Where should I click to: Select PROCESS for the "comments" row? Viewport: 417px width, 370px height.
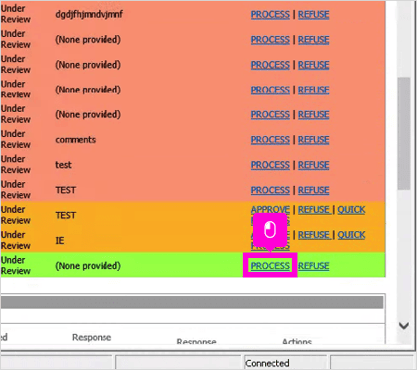pyautogui.click(x=270, y=140)
